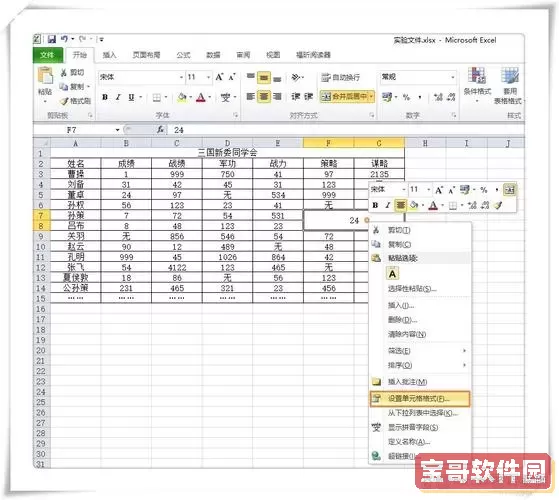
Task: Open the 文件 file tab
Action: pyautogui.click(x=47, y=55)
